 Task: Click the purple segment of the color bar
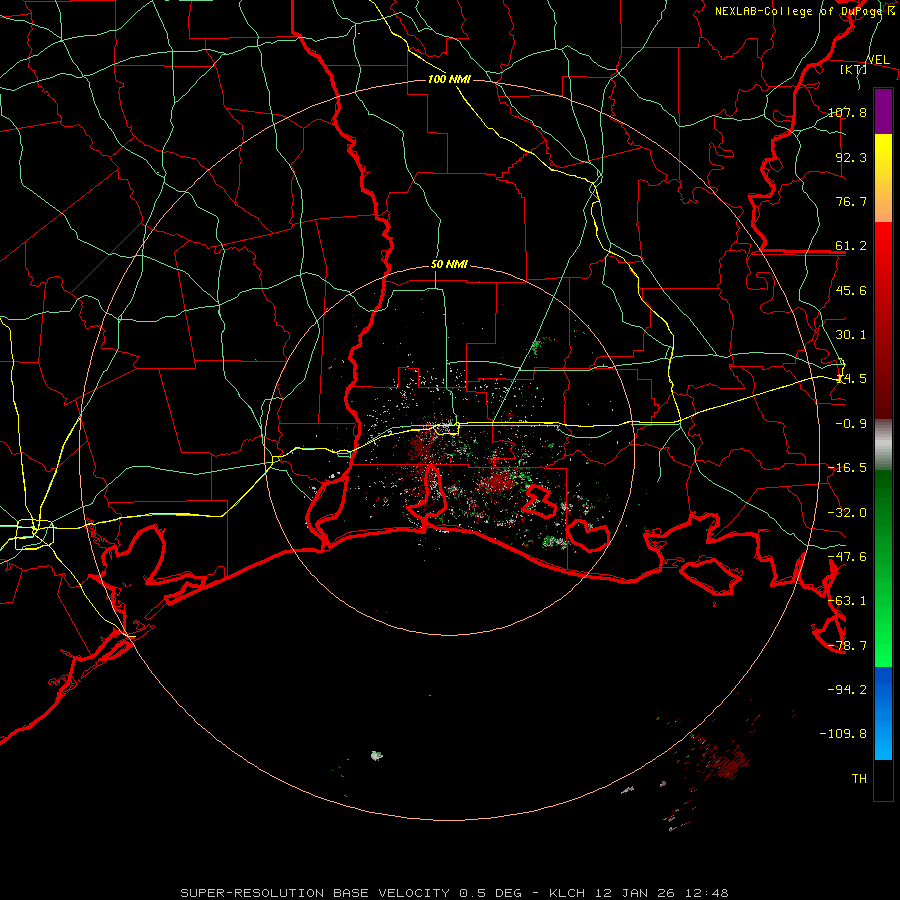point(883,111)
